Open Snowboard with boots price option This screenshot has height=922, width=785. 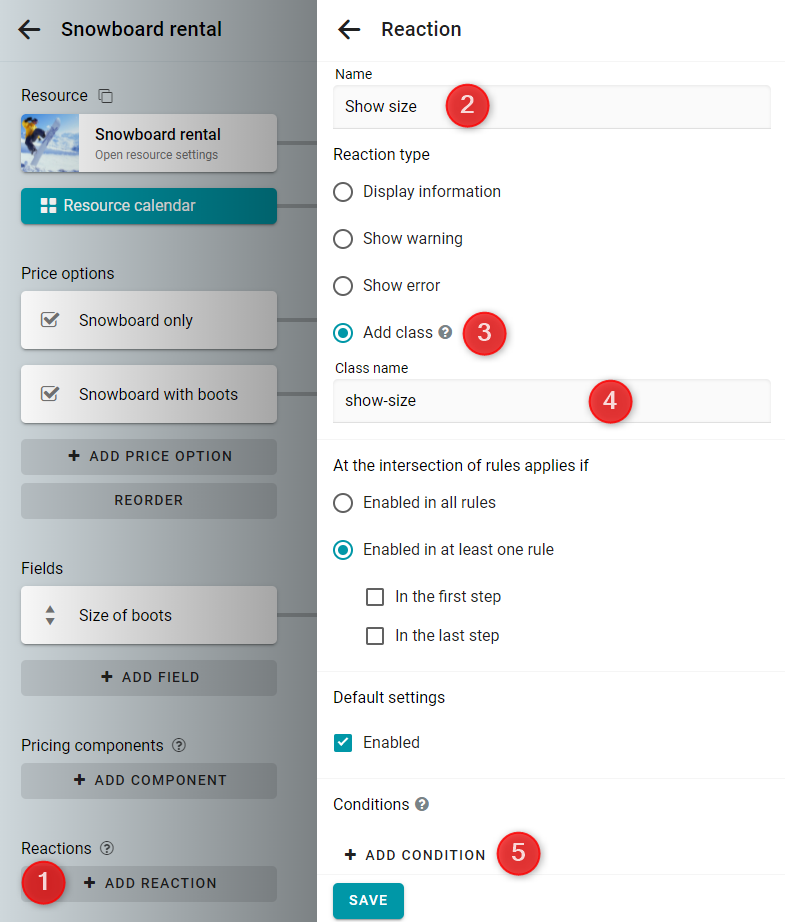pos(149,394)
